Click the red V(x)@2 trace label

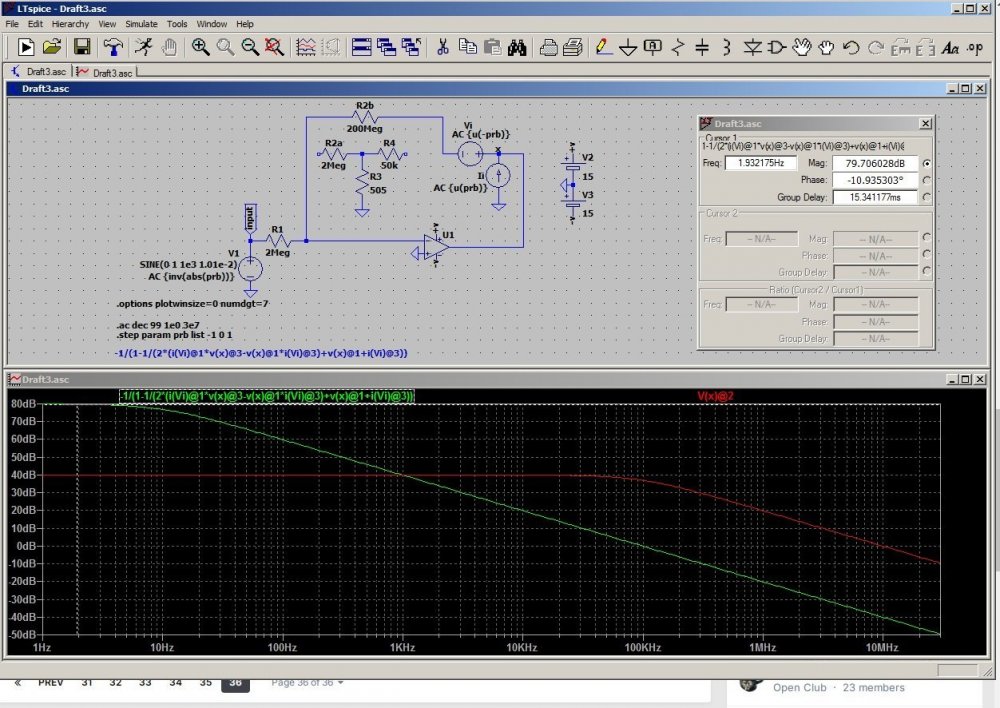tap(715, 396)
